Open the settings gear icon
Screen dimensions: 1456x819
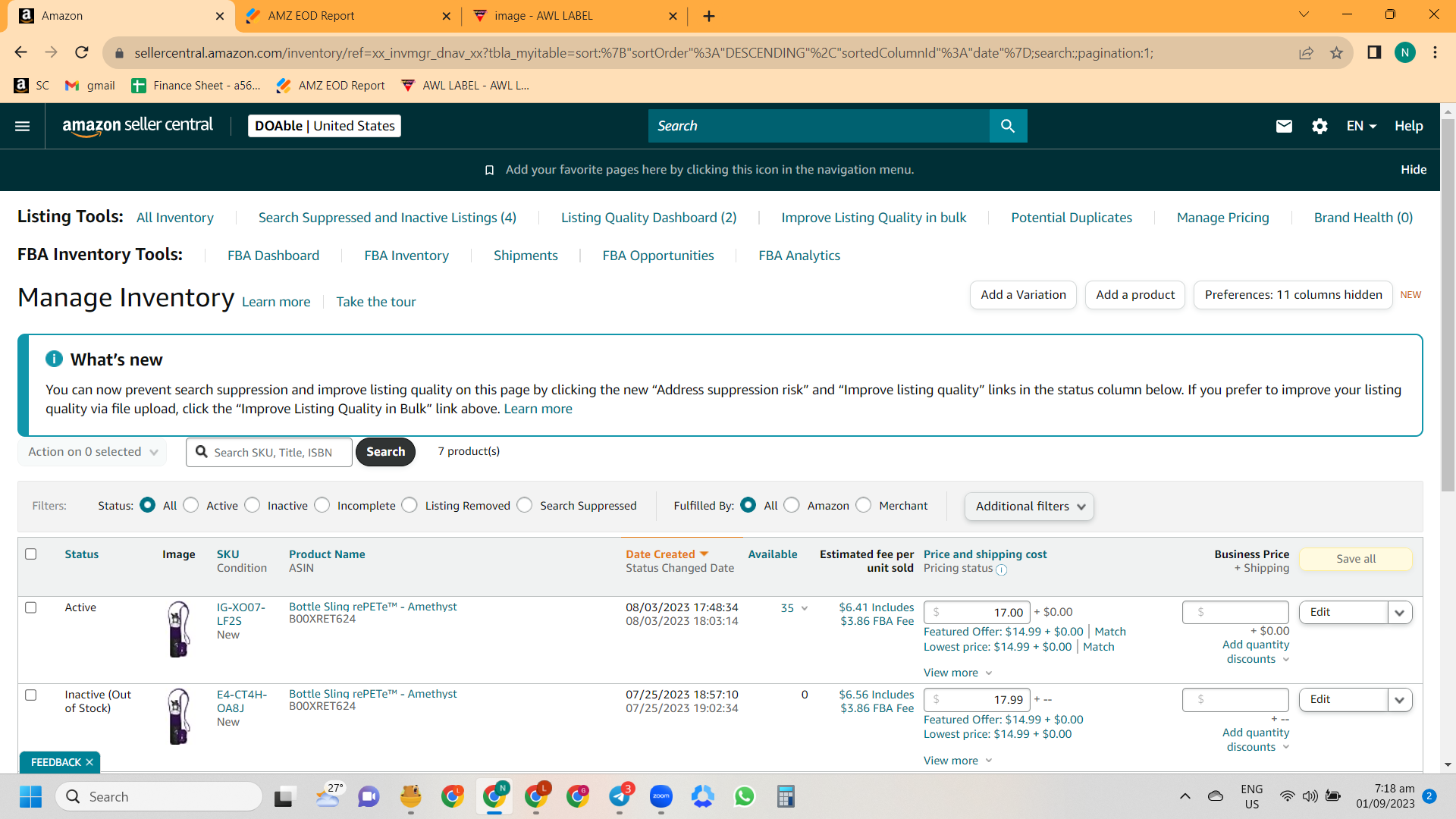click(x=1319, y=126)
